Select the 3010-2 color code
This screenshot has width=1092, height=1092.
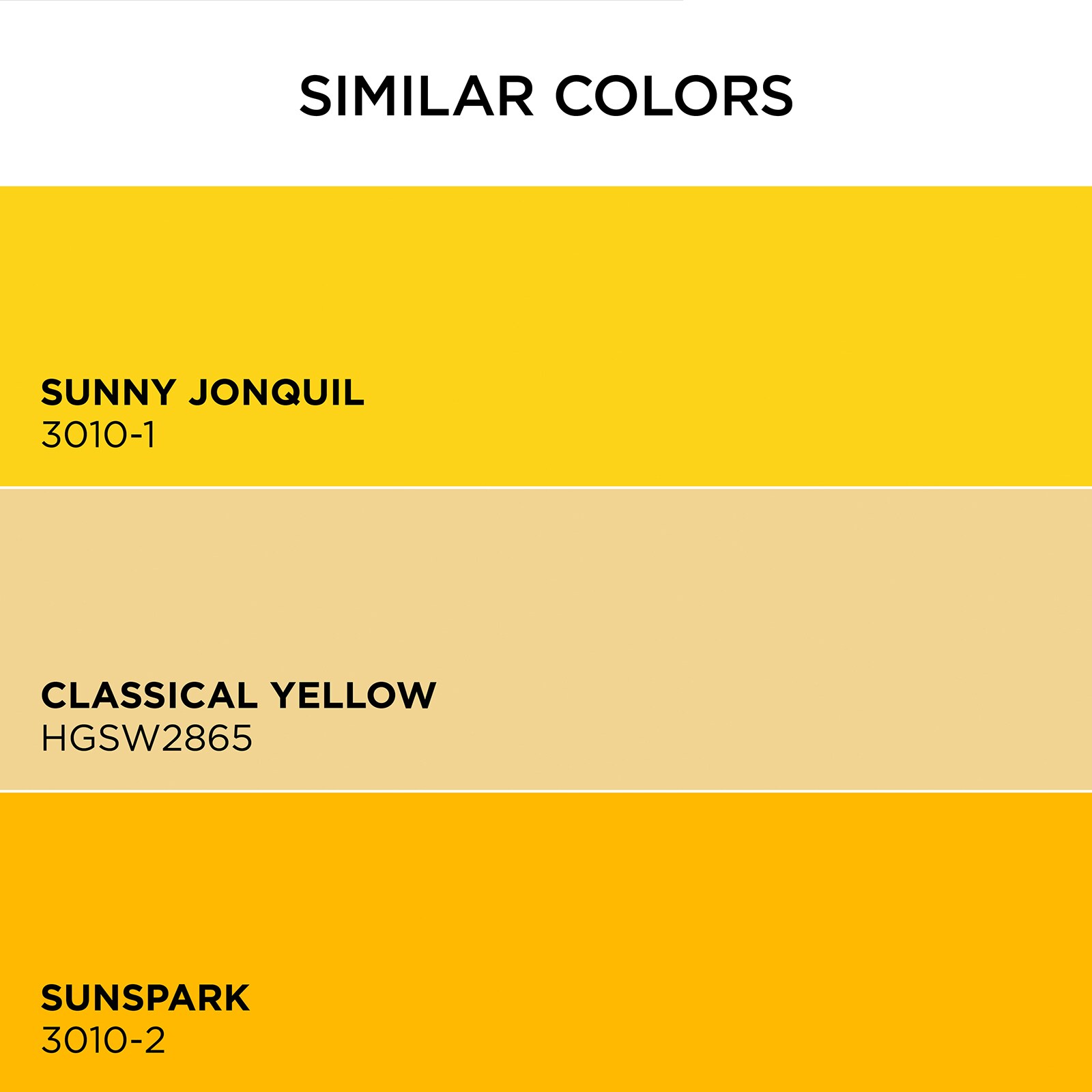click(103, 1041)
